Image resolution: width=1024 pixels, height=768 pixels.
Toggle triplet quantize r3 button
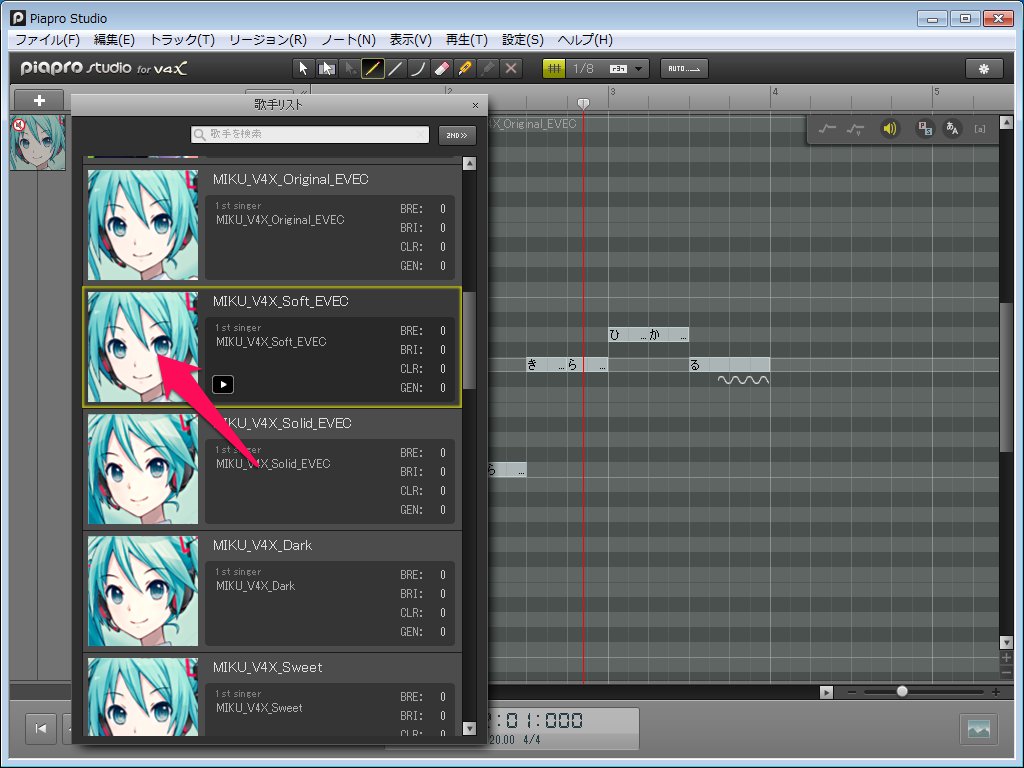click(x=618, y=69)
